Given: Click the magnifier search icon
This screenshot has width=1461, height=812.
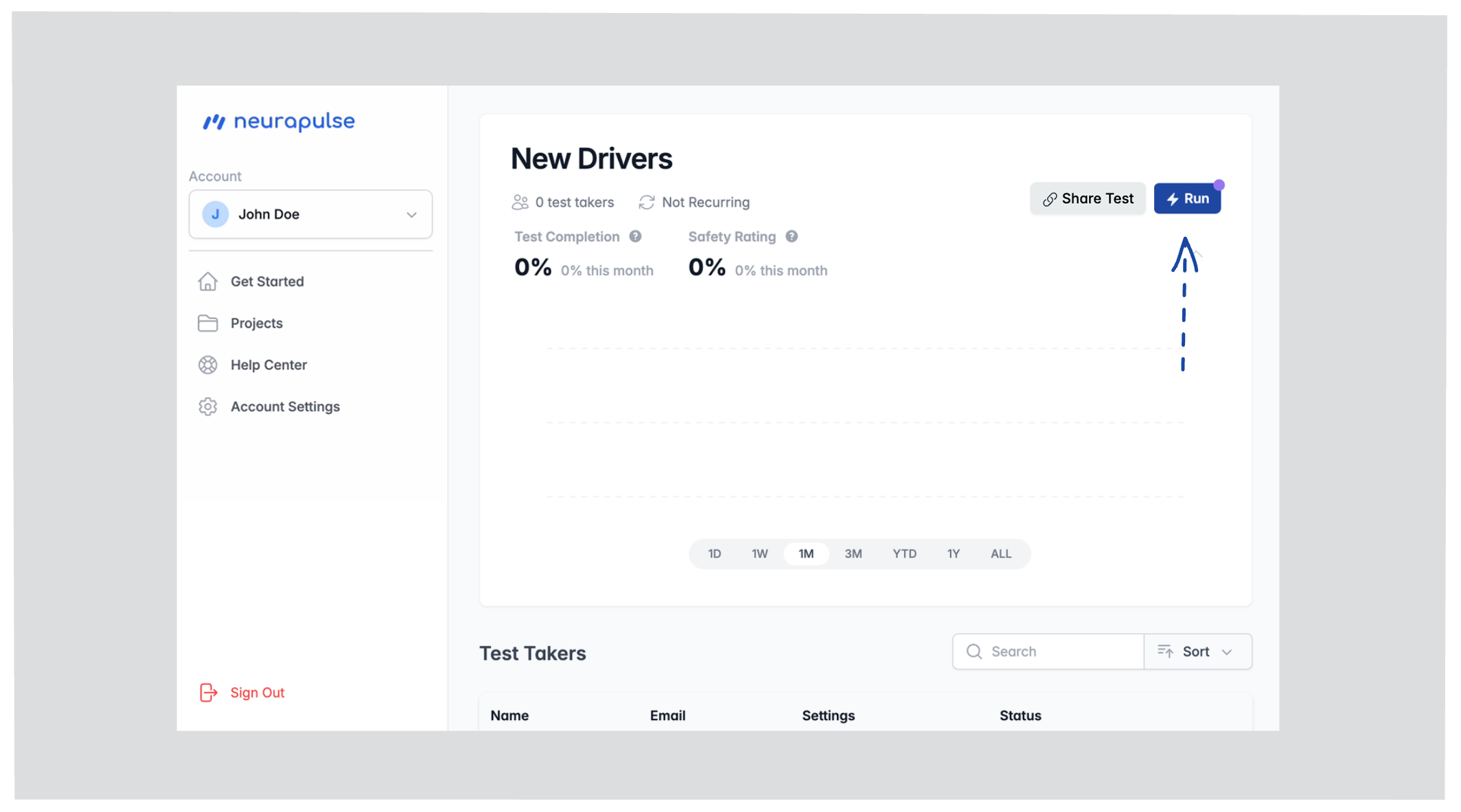Looking at the screenshot, I should pos(974,651).
